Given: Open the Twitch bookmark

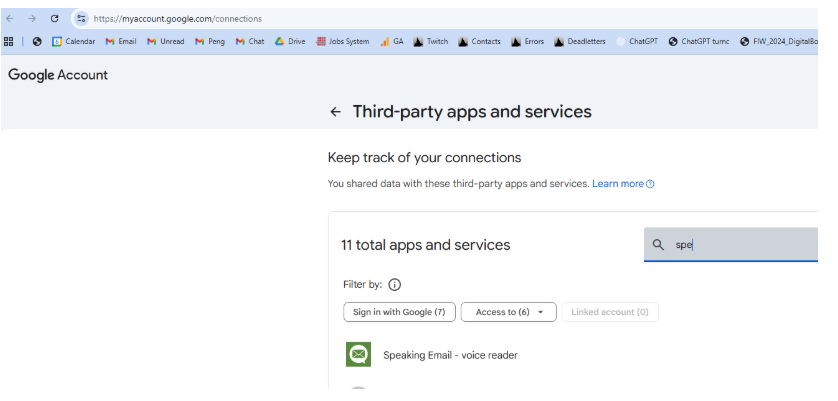Looking at the screenshot, I should [x=430, y=42].
